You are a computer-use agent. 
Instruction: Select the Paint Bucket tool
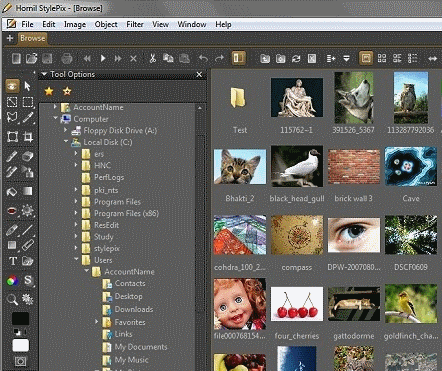tap(12, 191)
